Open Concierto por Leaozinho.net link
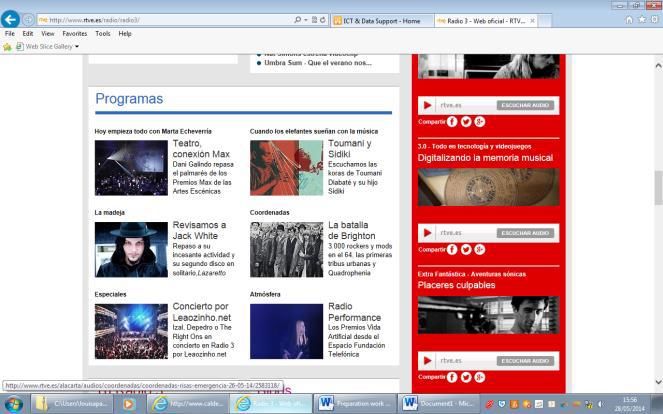 pos(202,312)
